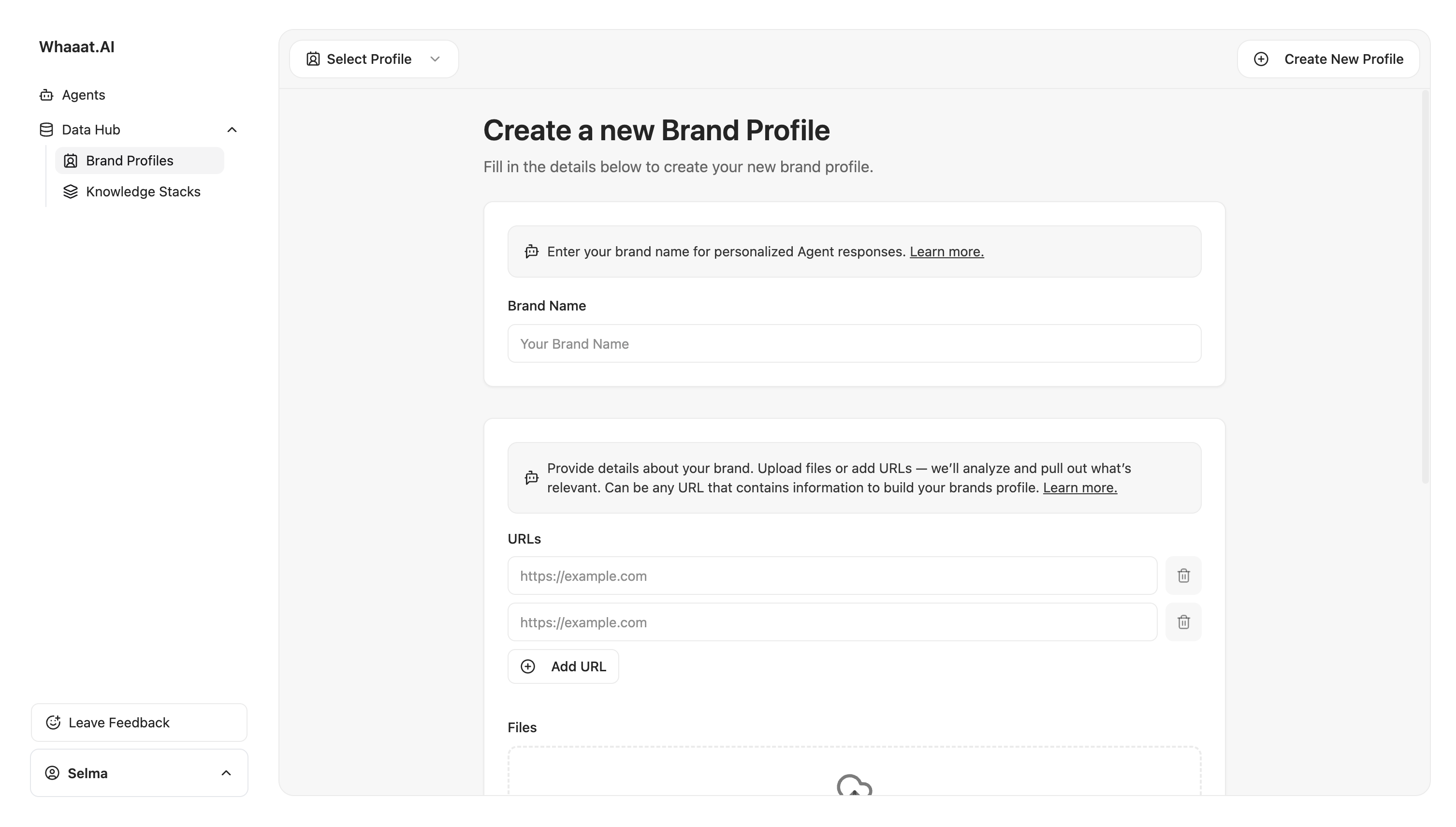Click the Create New Profile button
The image size is (1456, 827).
coord(1328,59)
